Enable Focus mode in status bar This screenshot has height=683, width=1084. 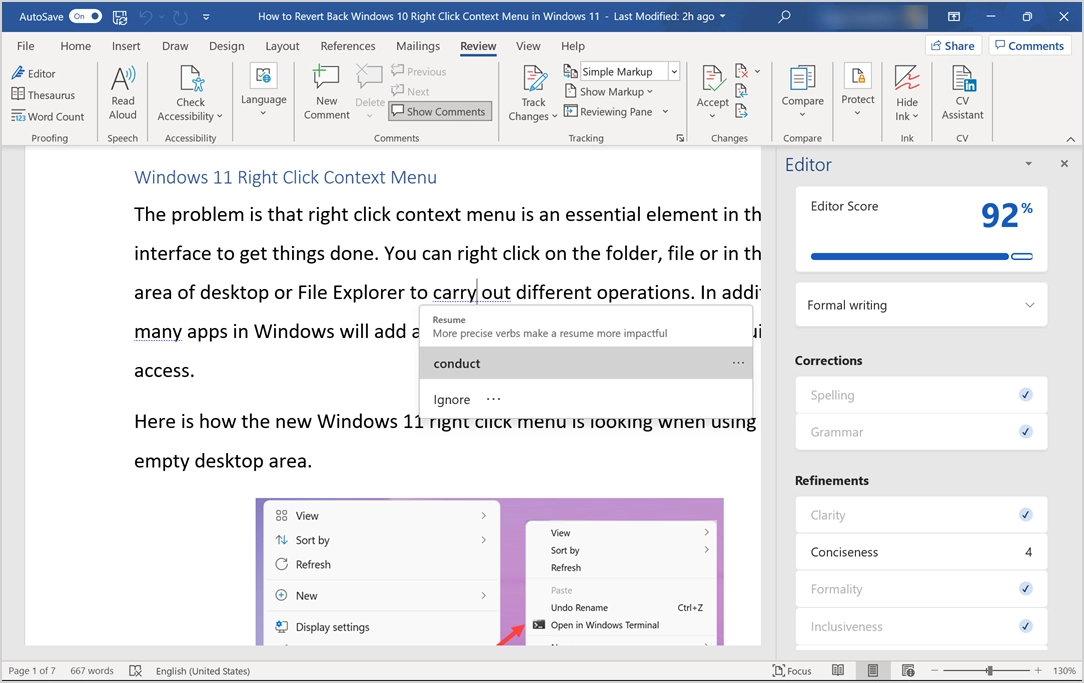pos(792,671)
